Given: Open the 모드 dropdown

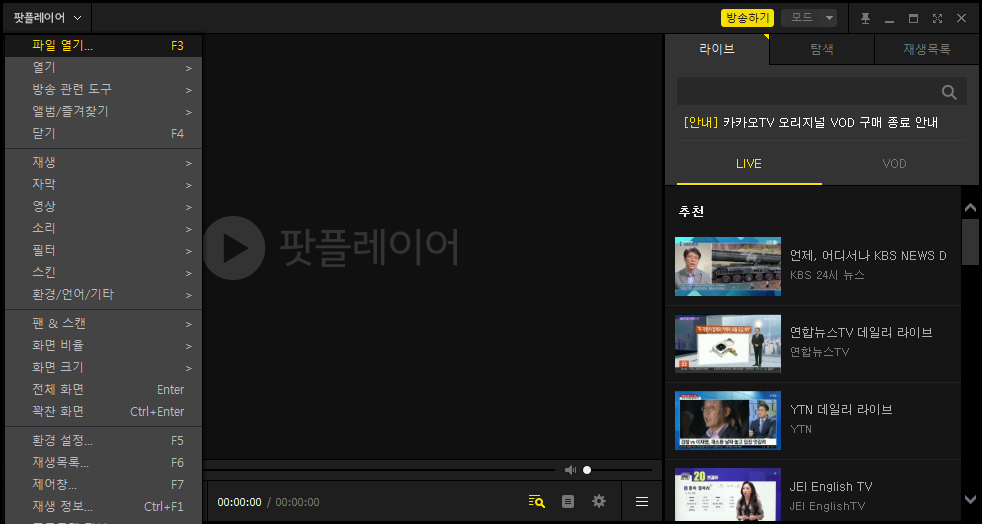Looking at the screenshot, I should point(809,18).
